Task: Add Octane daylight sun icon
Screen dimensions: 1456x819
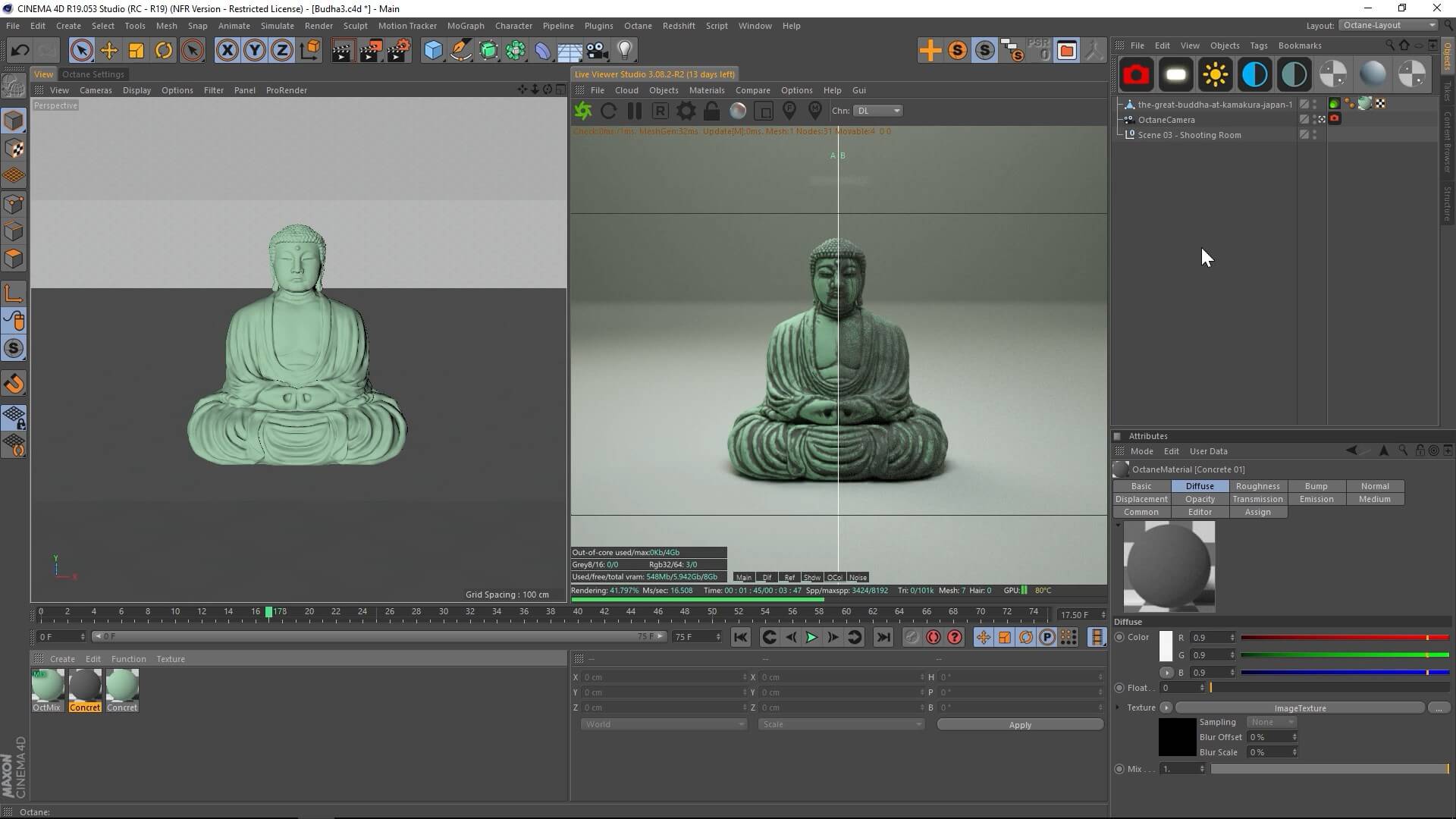Action: (1215, 74)
